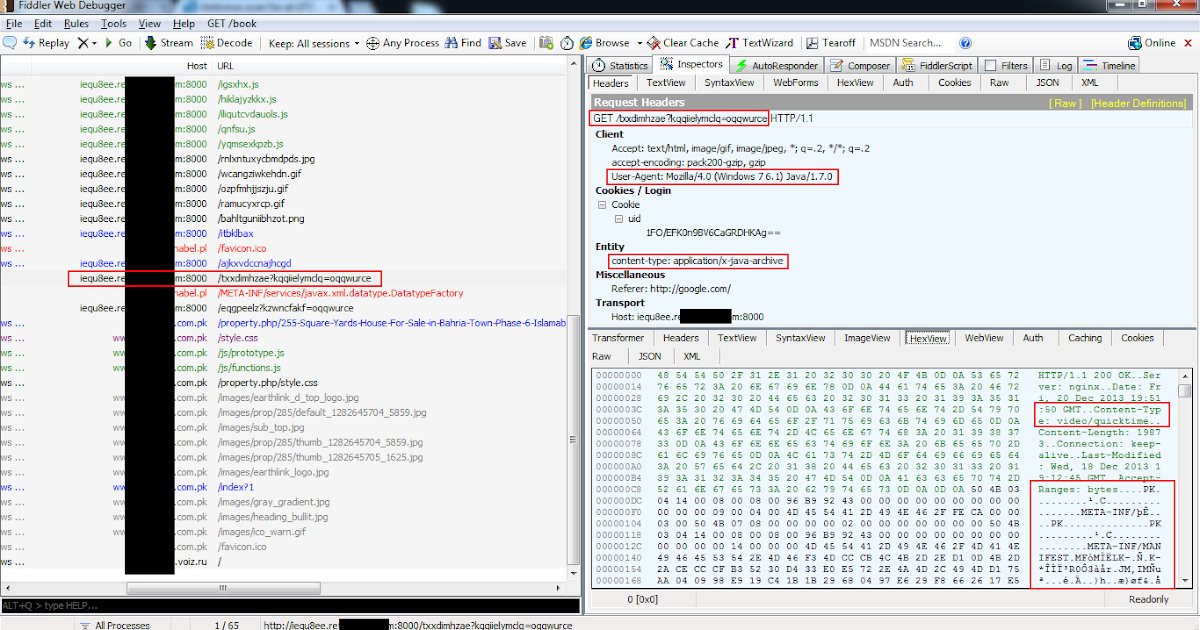Open the Keep: All sessions dropdown
The image size is (1200, 630).
[x=308, y=43]
